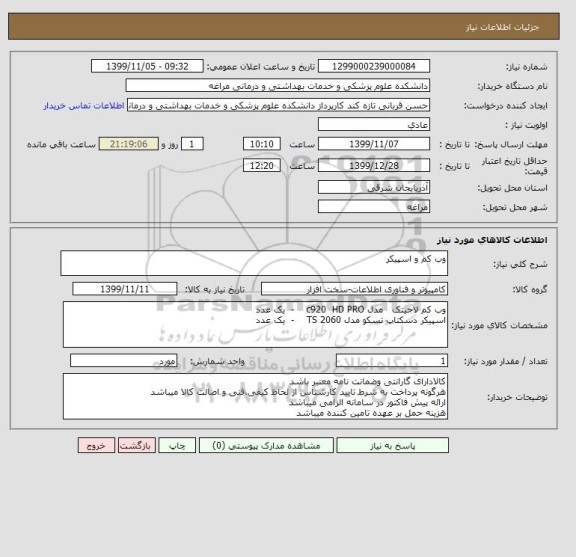Click the priority field عادی
576x557 pixels.
pos(374,124)
